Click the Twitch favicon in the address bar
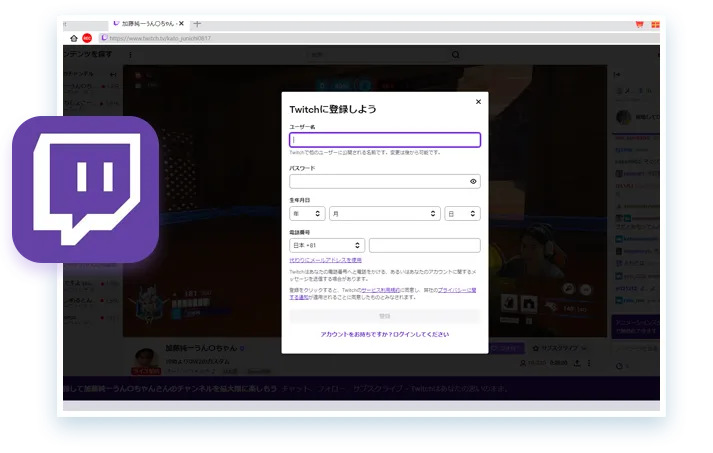Image resolution: width=713 pixels, height=453 pixels. click(104, 38)
